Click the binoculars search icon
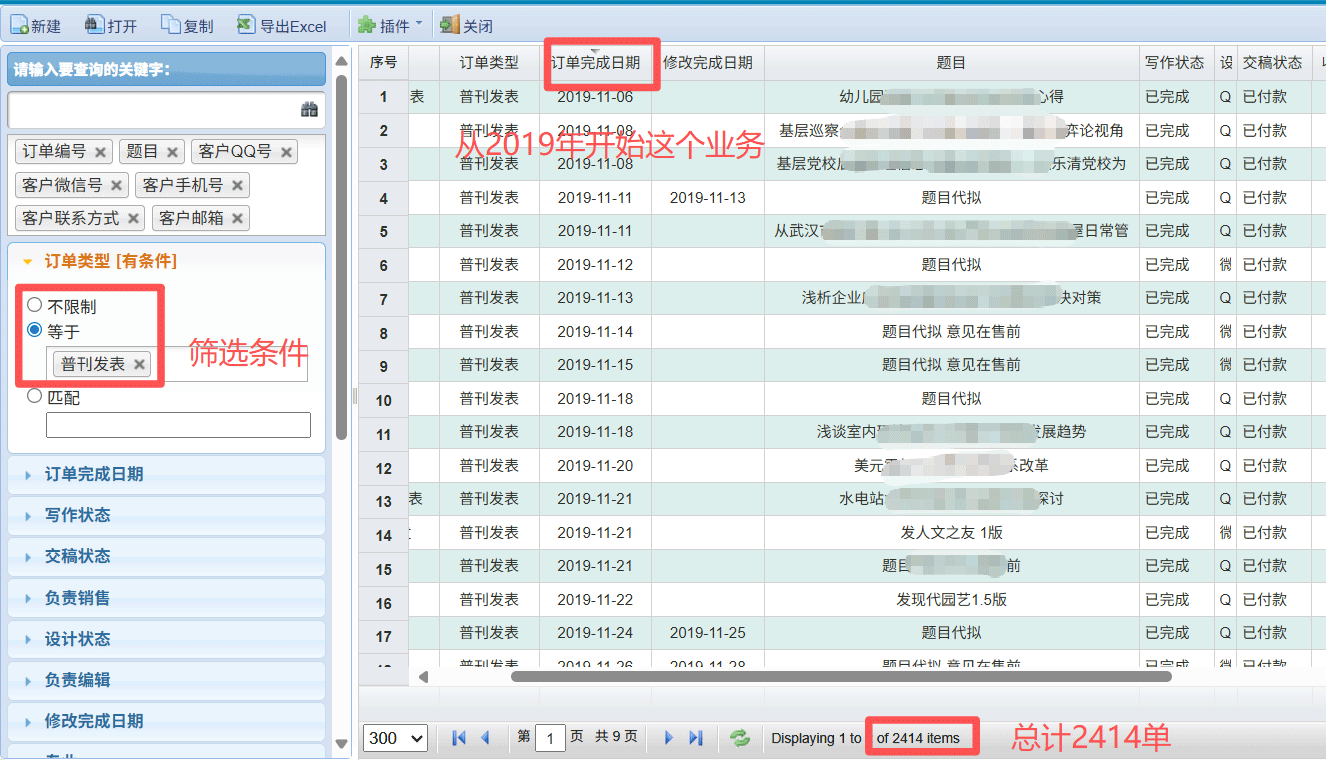The height and width of the screenshot is (760, 1326). coord(309,110)
